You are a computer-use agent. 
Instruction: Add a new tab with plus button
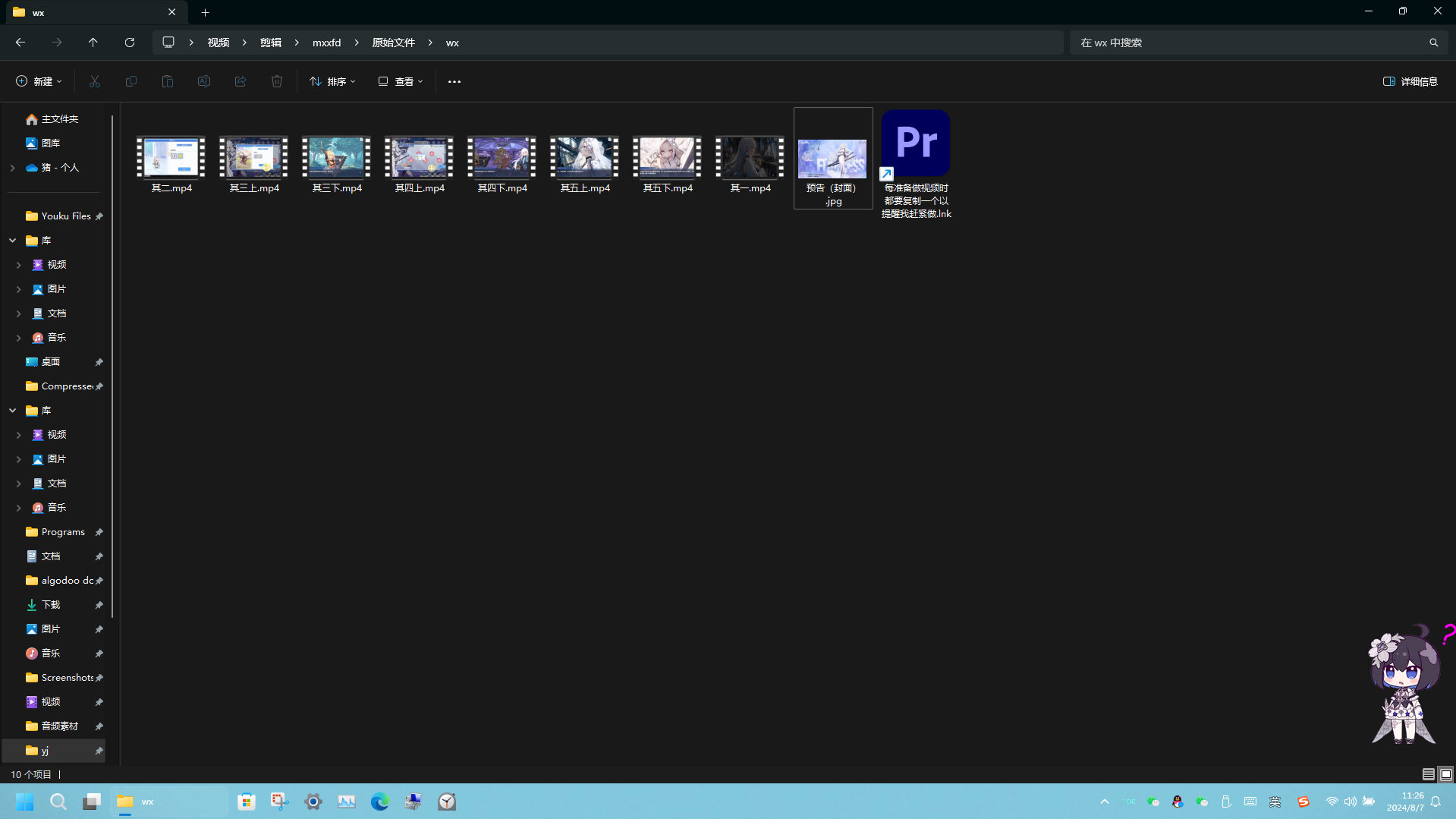(x=205, y=12)
